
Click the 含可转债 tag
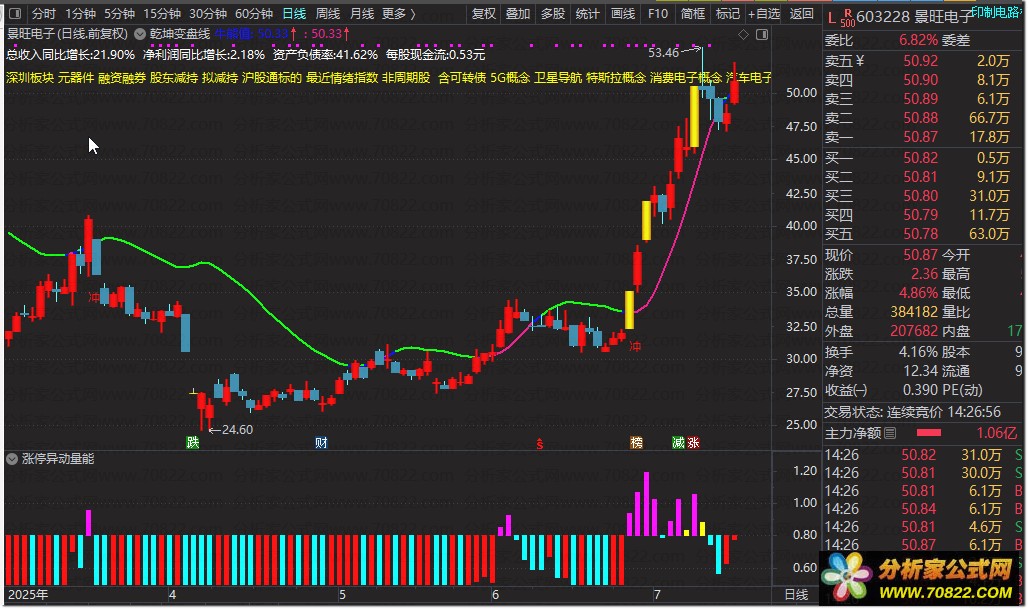point(462,77)
